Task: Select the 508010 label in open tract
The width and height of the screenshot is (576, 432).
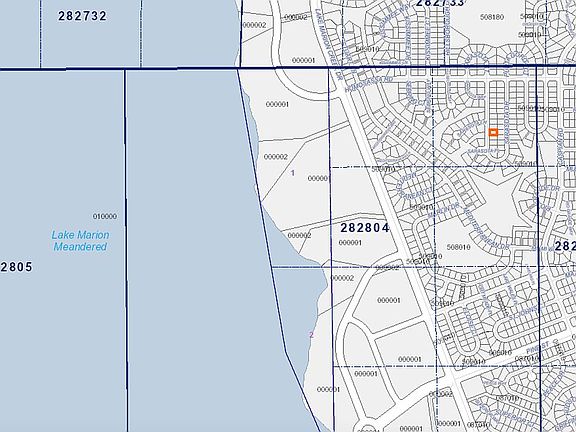Action: 458,247
